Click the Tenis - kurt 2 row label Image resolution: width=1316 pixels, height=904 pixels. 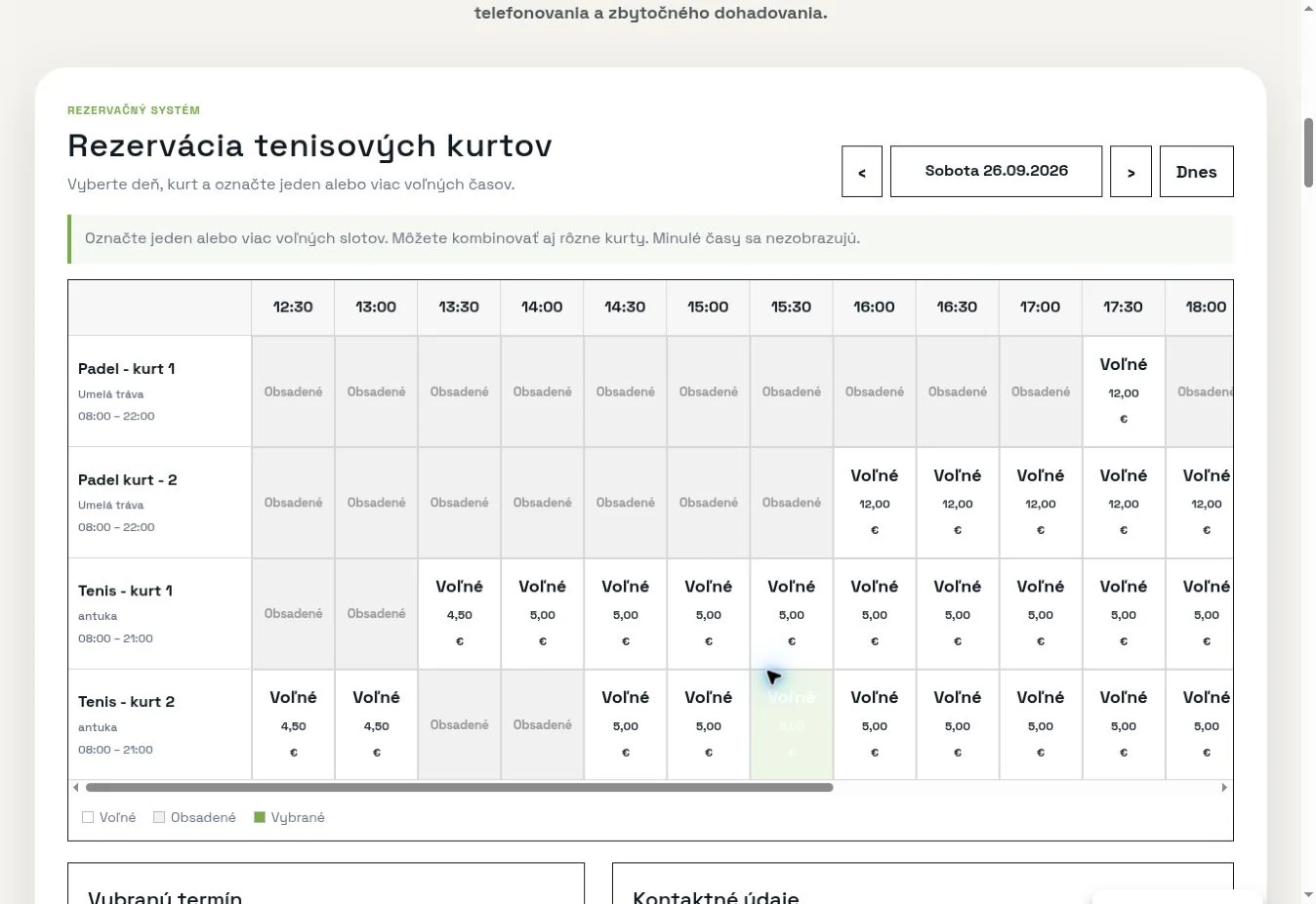pos(160,725)
